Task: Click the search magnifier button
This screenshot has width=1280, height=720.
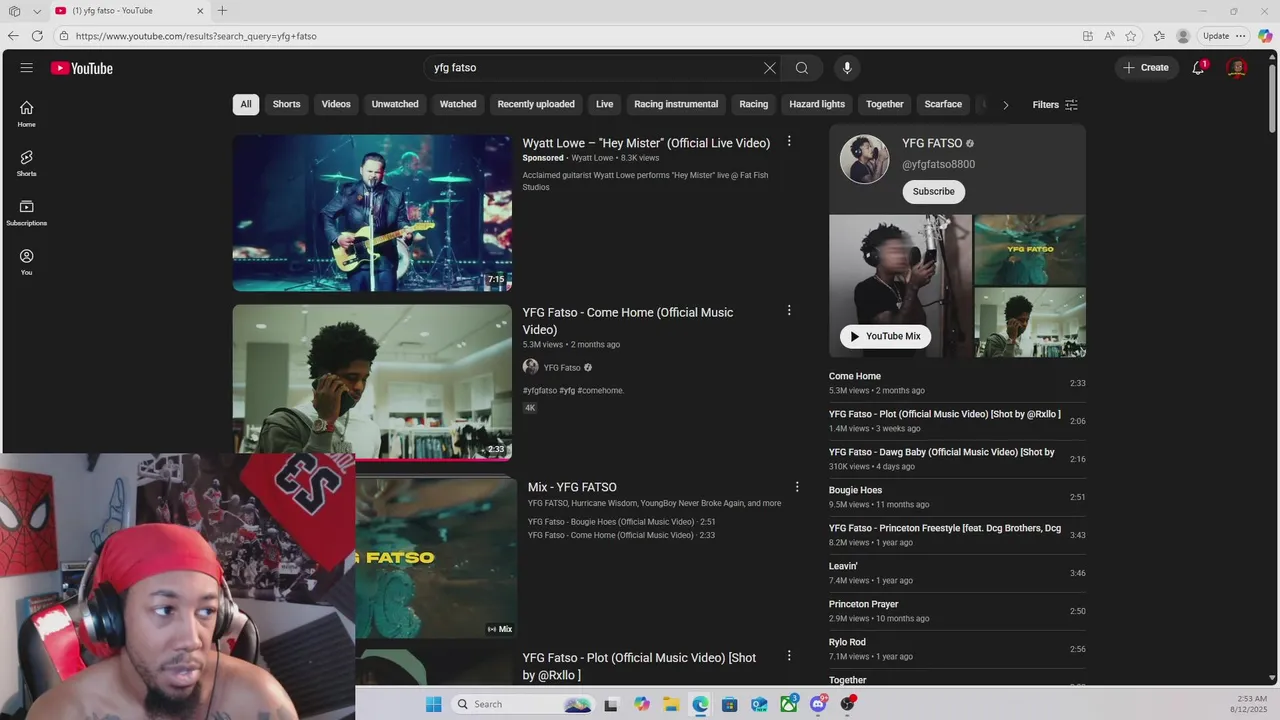Action: pyautogui.click(x=801, y=68)
